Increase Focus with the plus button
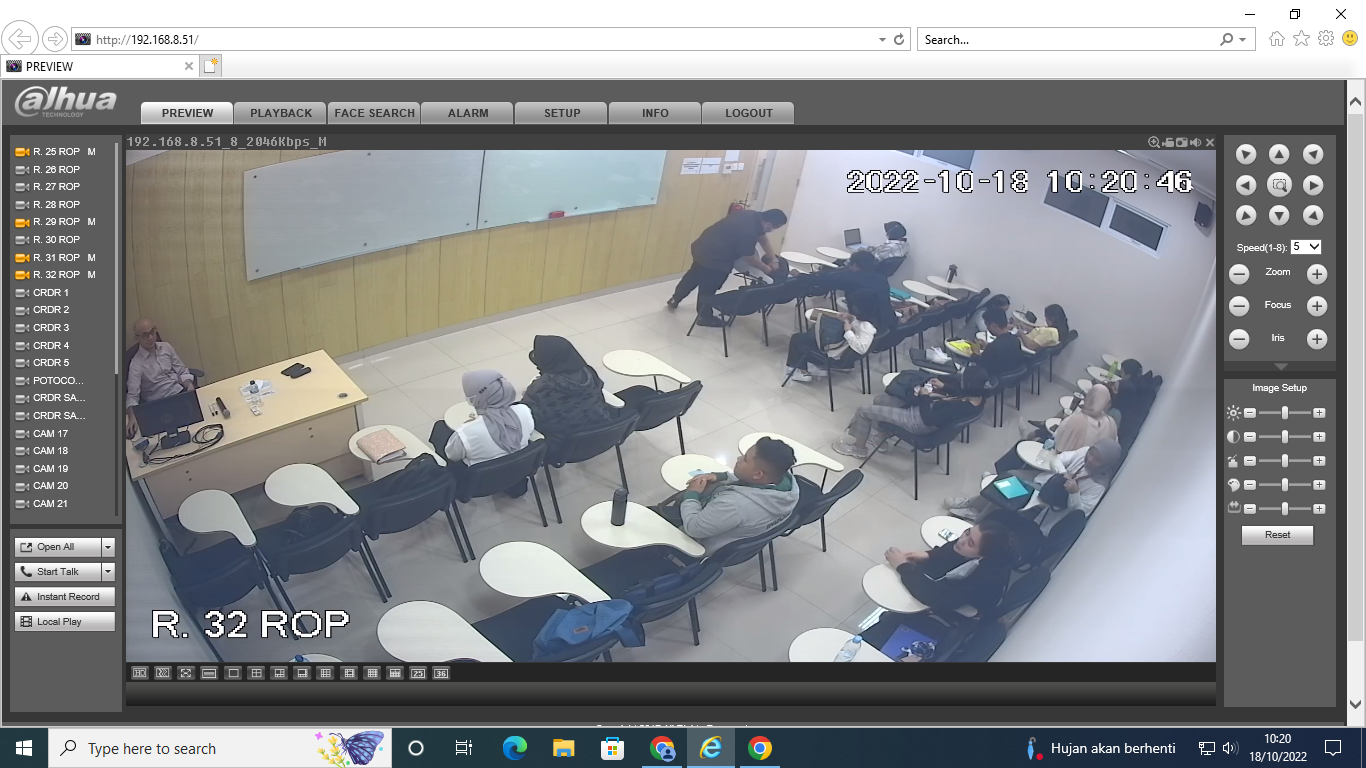Screen dimensions: 1366x768 coord(1317,306)
